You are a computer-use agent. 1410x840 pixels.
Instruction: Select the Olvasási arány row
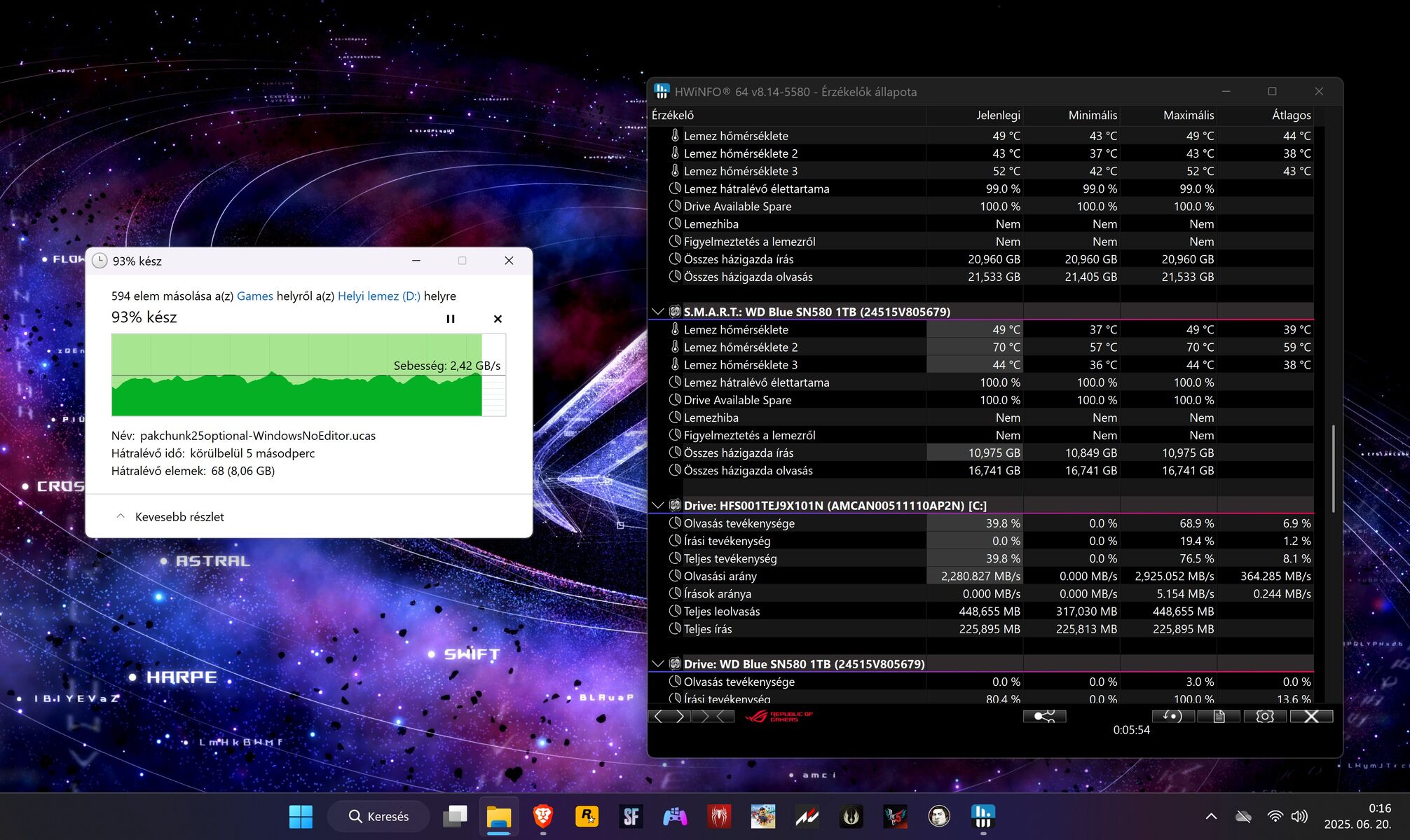pyautogui.click(x=981, y=576)
